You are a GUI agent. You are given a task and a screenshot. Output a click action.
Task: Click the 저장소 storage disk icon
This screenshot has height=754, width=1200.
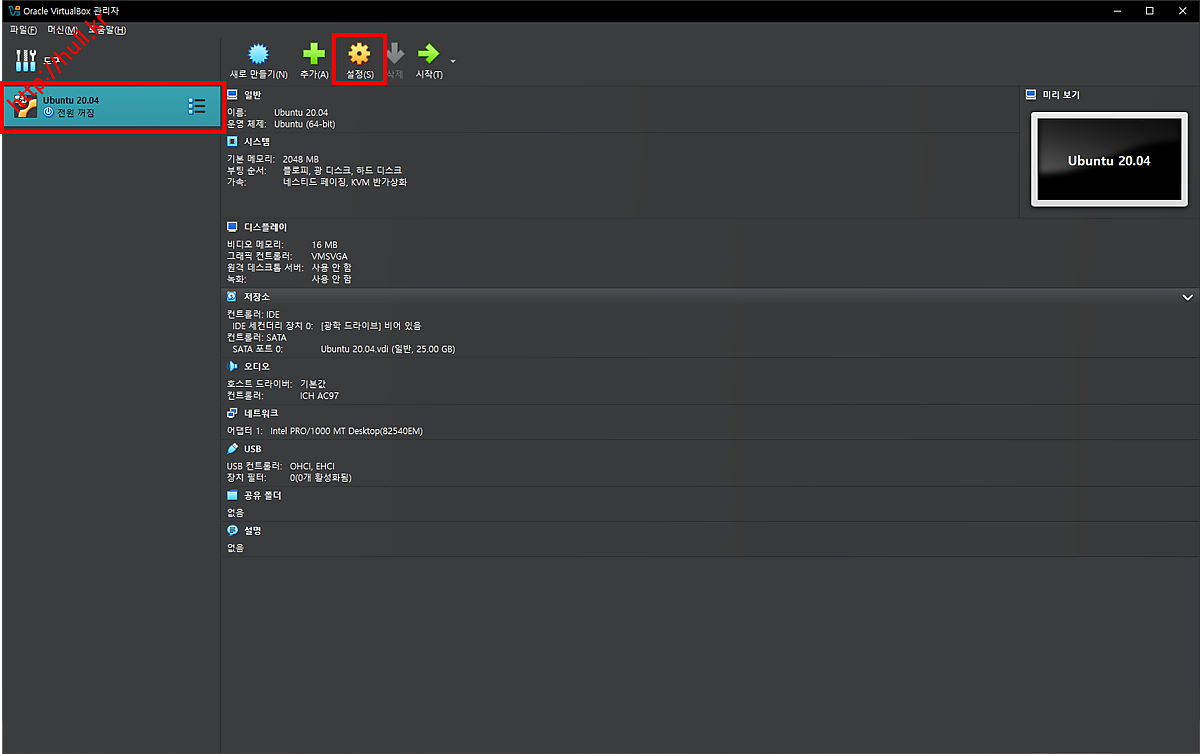pyautogui.click(x=232, y=297)
